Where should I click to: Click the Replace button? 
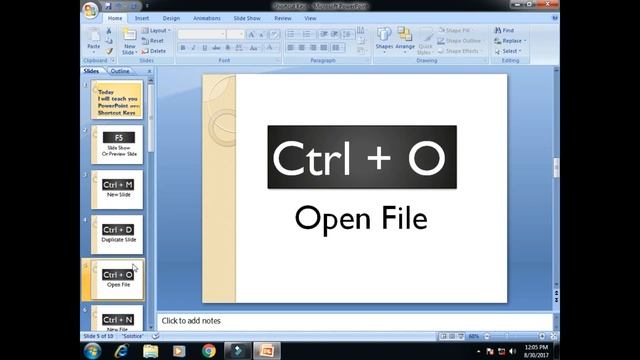click(510, 41)
